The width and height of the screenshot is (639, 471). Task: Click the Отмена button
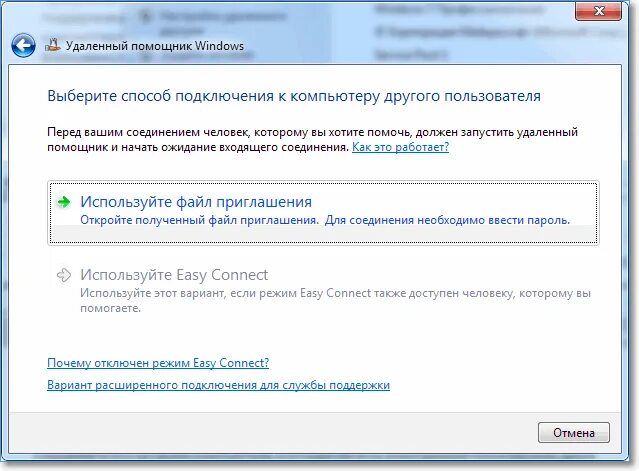574,432
